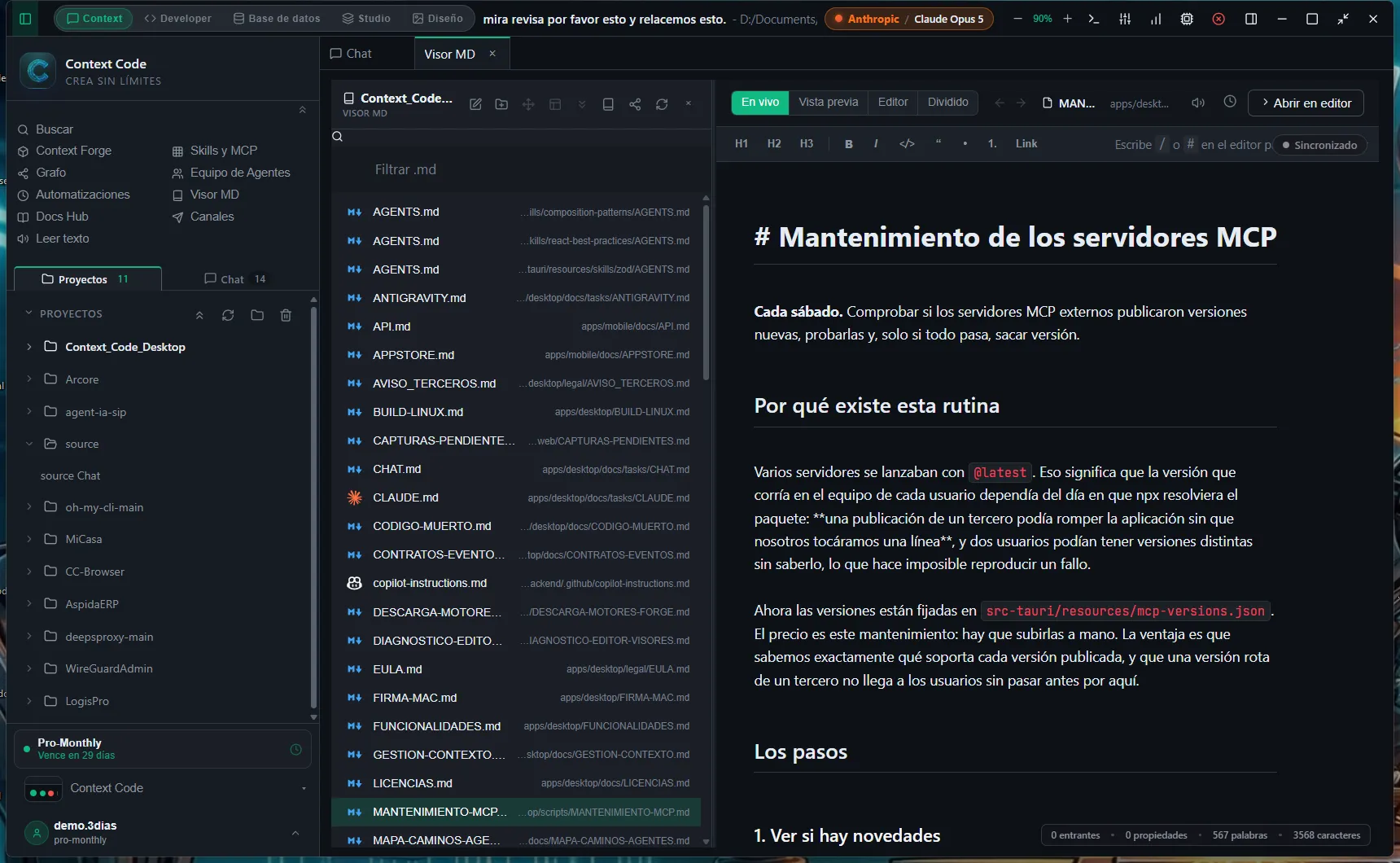Open the sliders settings icon
Viewport: 1400px width, 863px height.
coord(1125,19)
